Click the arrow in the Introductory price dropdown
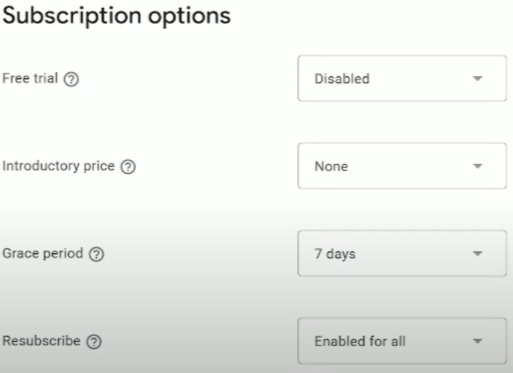Image resolution: width=513 pixels, height=373 pixels. (478, 166)
